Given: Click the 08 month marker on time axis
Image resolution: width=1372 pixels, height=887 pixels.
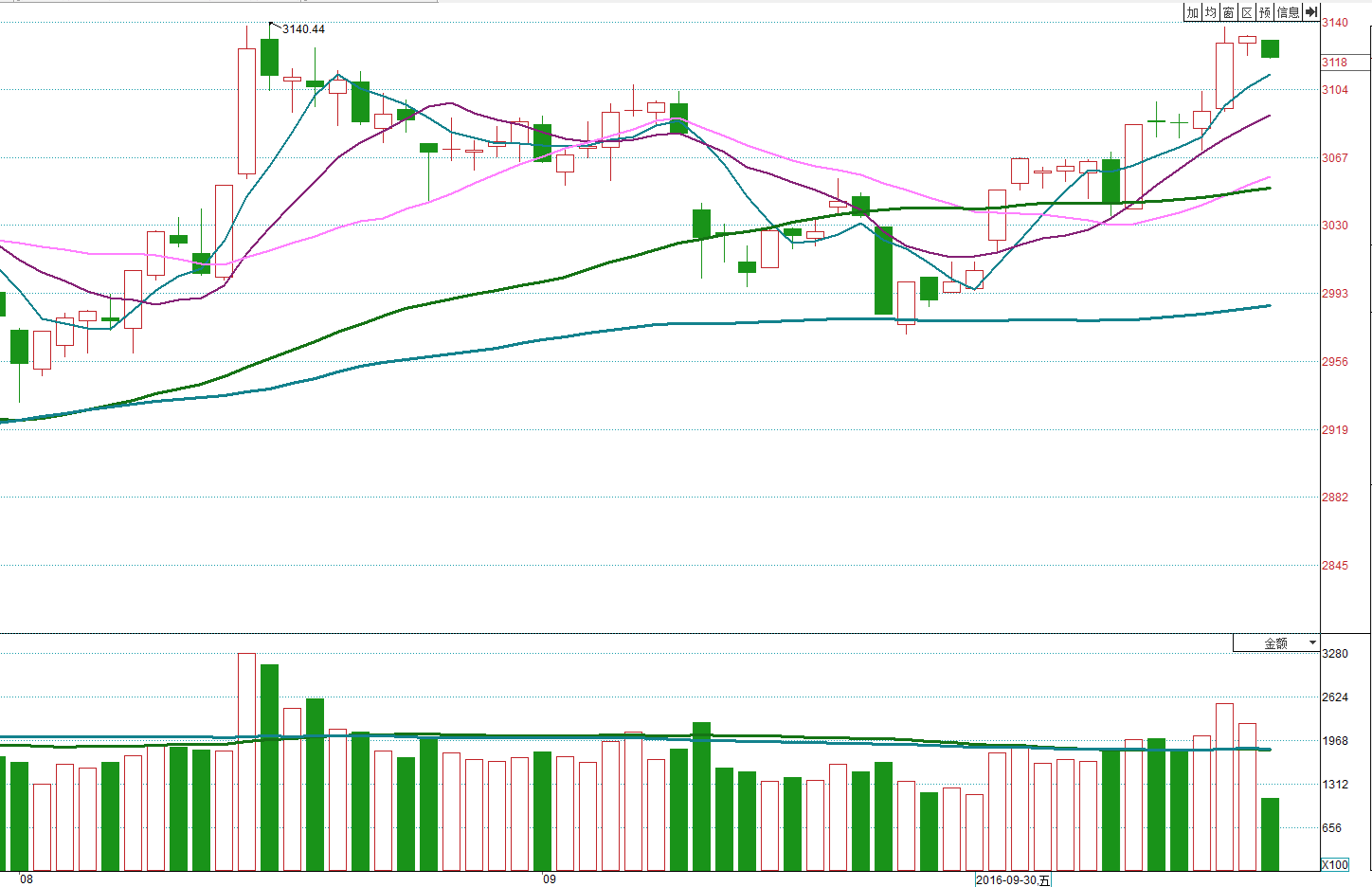Looking at the screenshot, I should [x=27, y=879].
